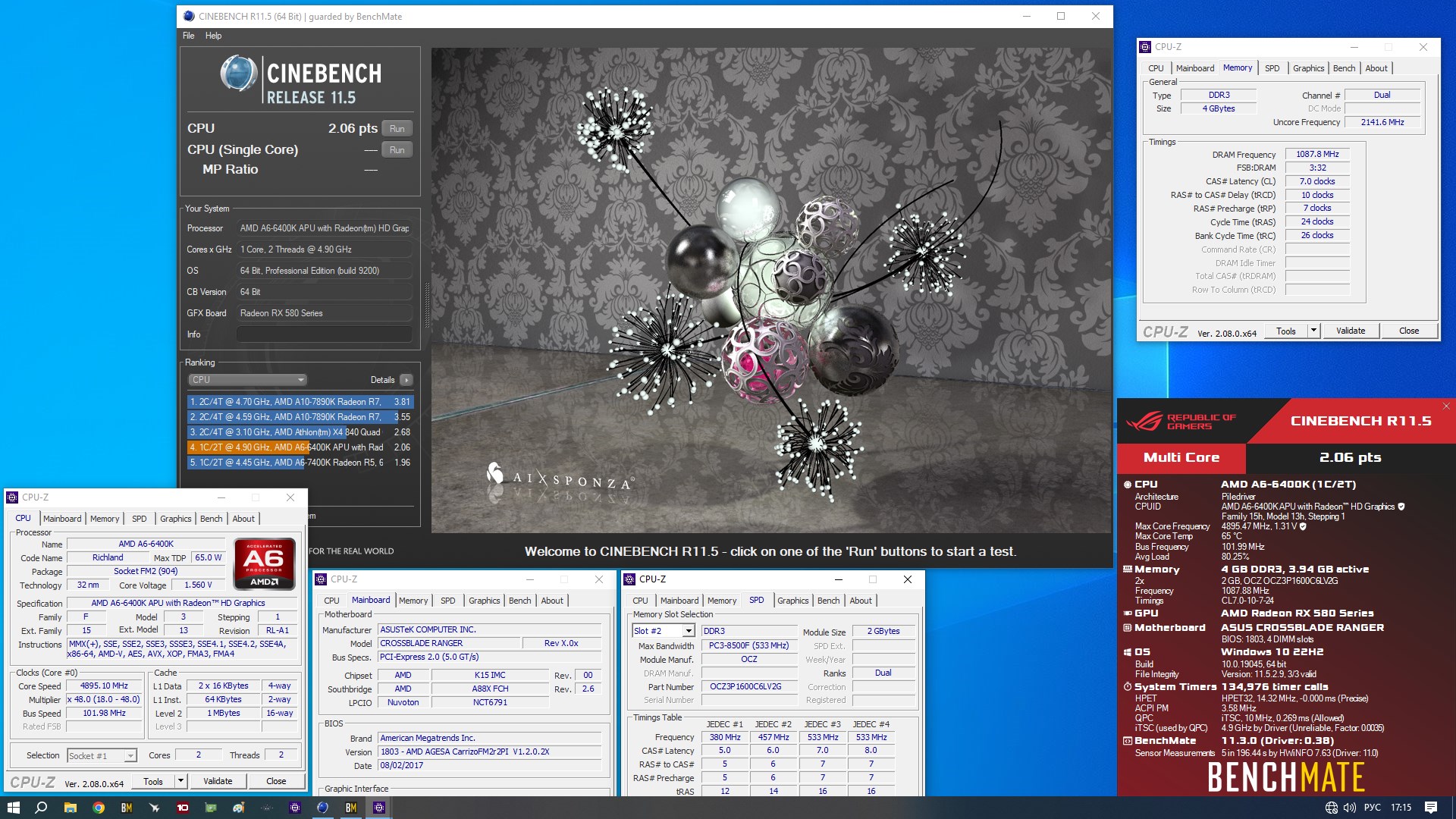1456x819 pixels.
Task: Click the Windows OS icon in BenchMate panel
Action: (1128, 651)
